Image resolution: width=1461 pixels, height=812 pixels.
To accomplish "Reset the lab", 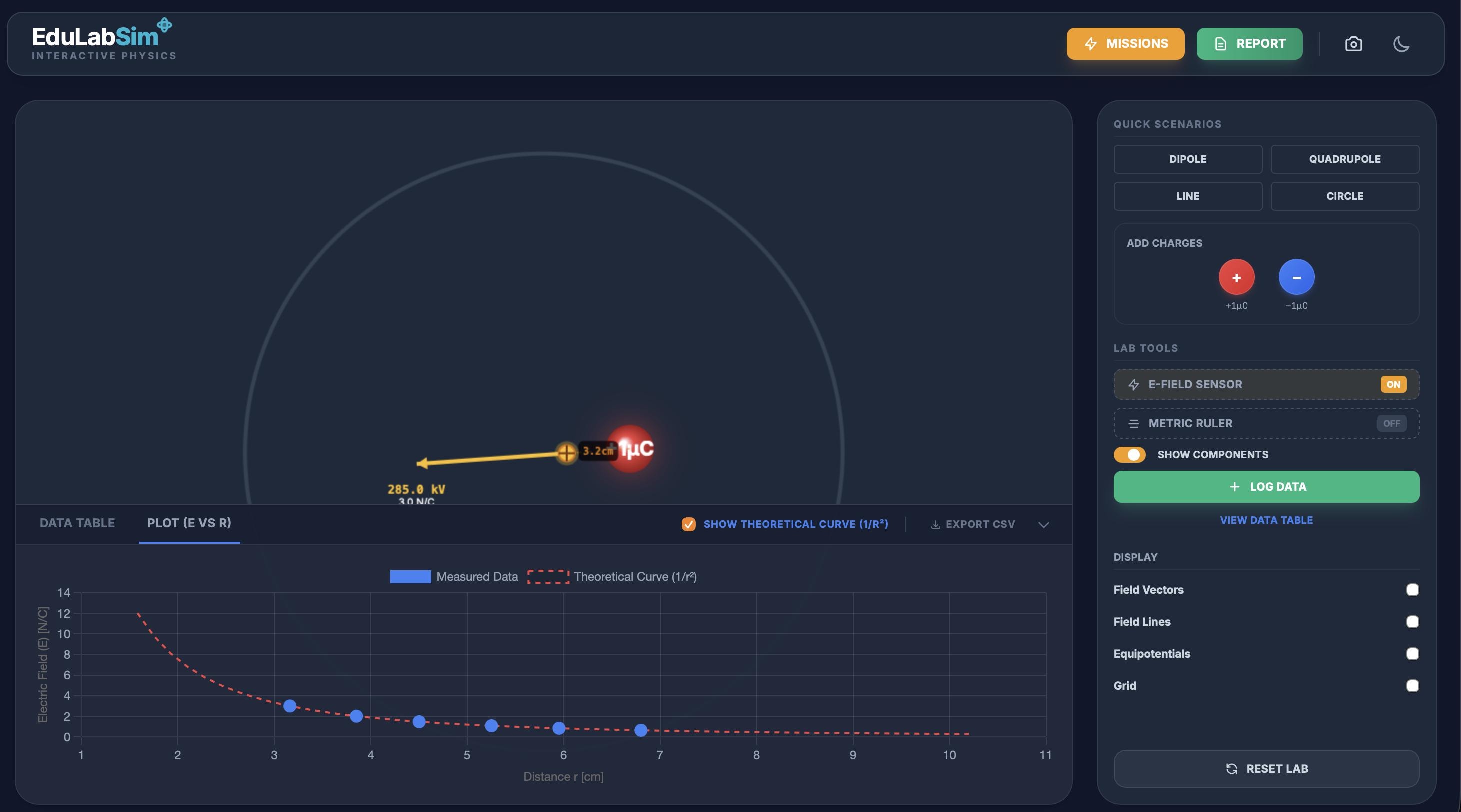I will (x=1266, y=769).
